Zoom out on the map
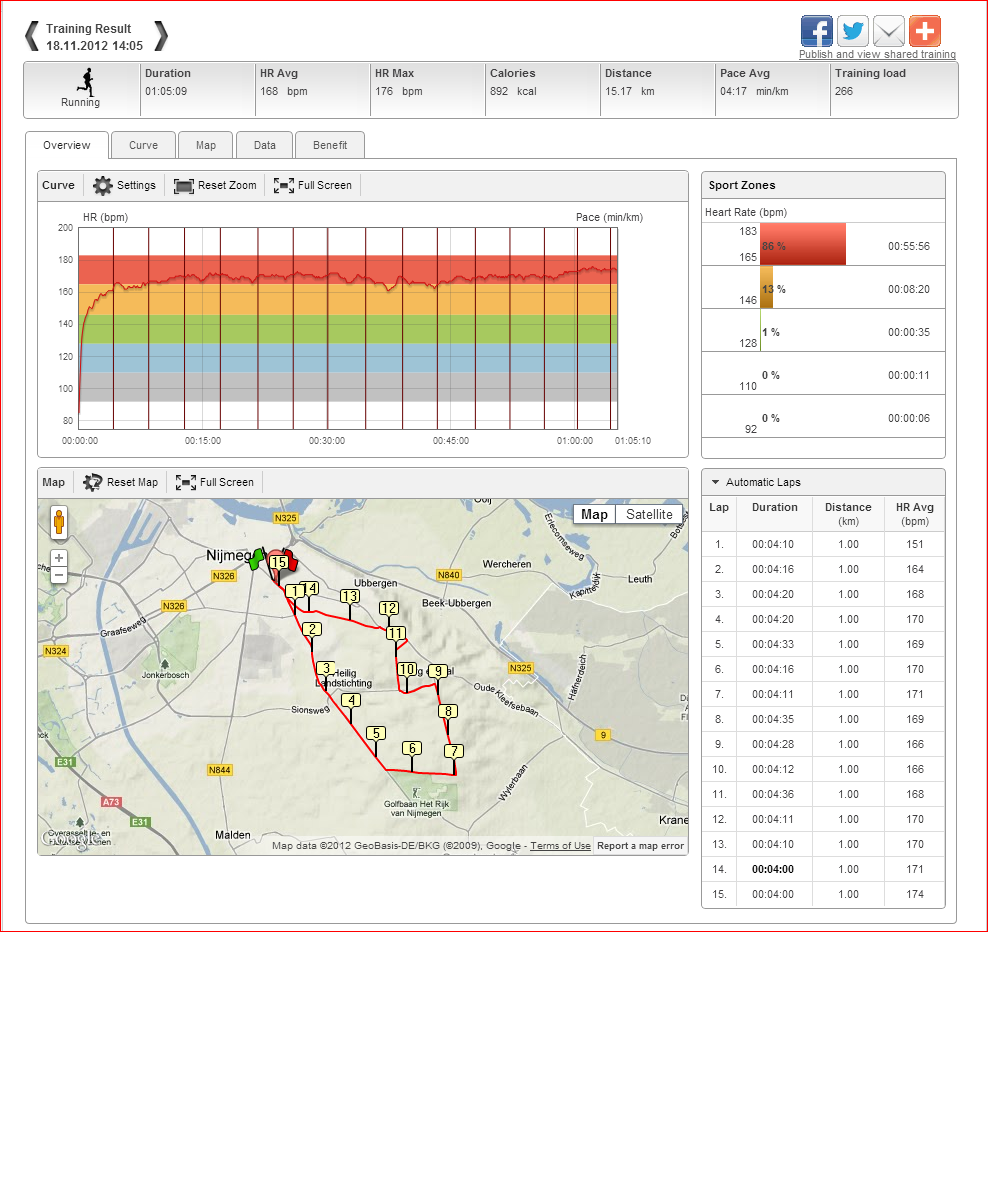 click(x=59, y=575)
